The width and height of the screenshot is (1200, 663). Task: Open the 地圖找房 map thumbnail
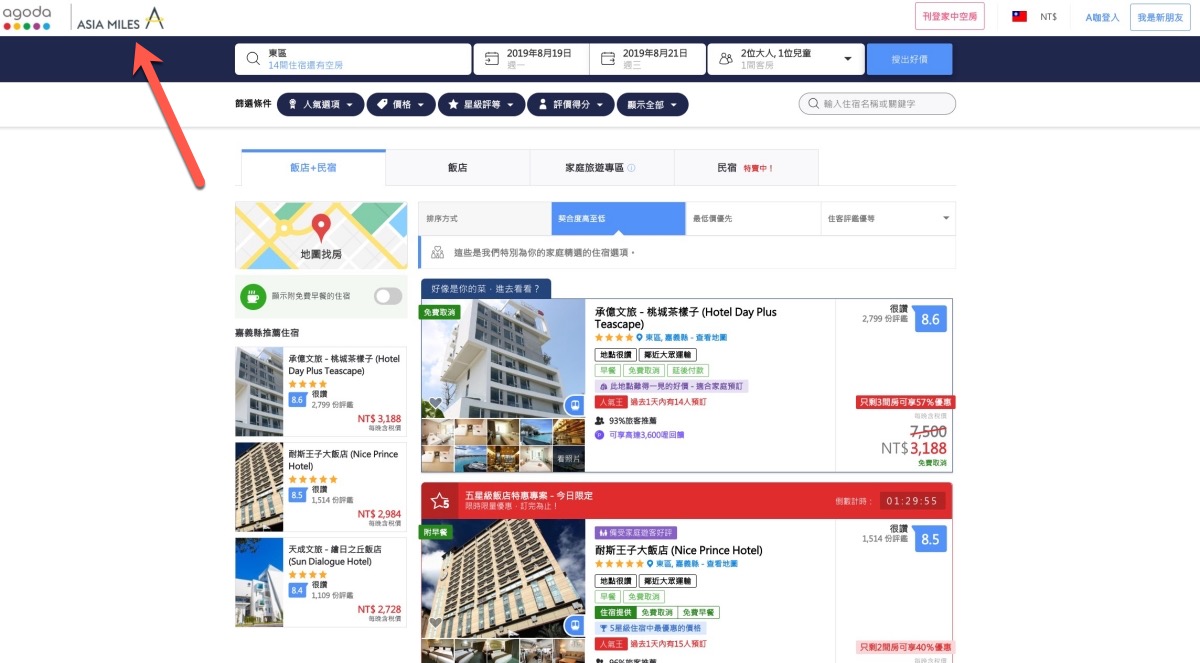tap(321, 235)
